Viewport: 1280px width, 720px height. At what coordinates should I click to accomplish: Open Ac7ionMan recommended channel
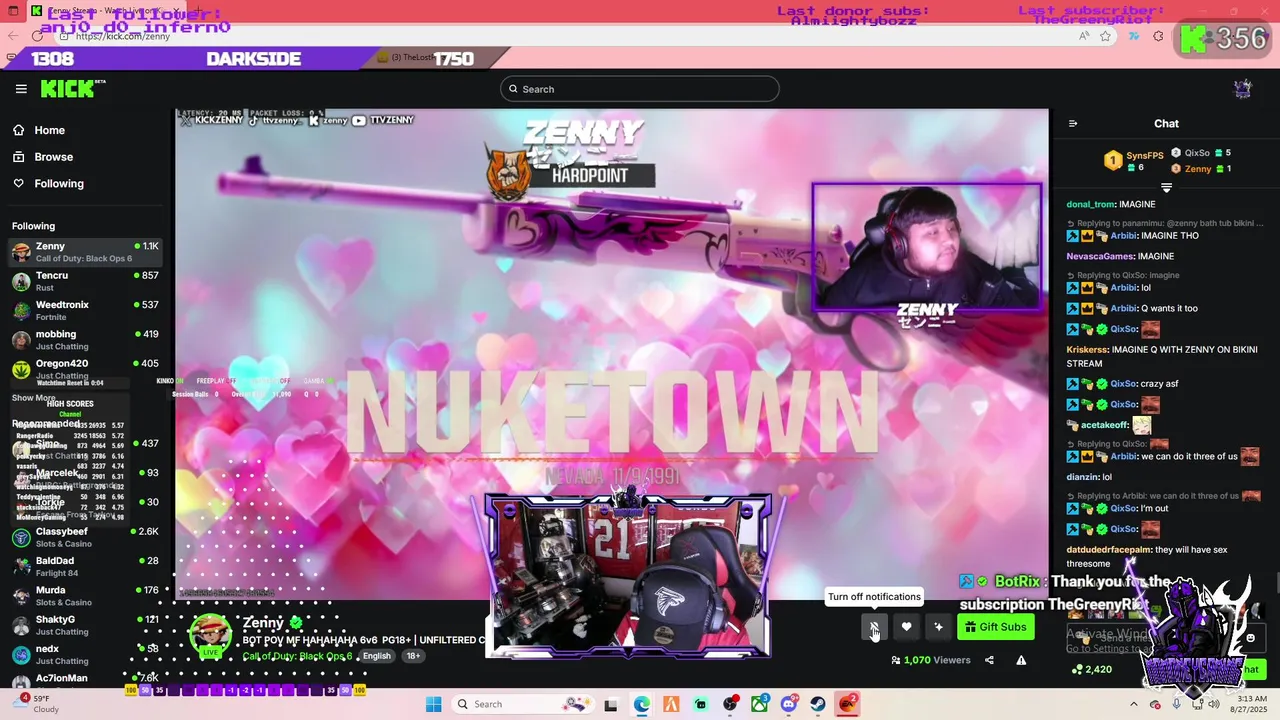(85, 681)
